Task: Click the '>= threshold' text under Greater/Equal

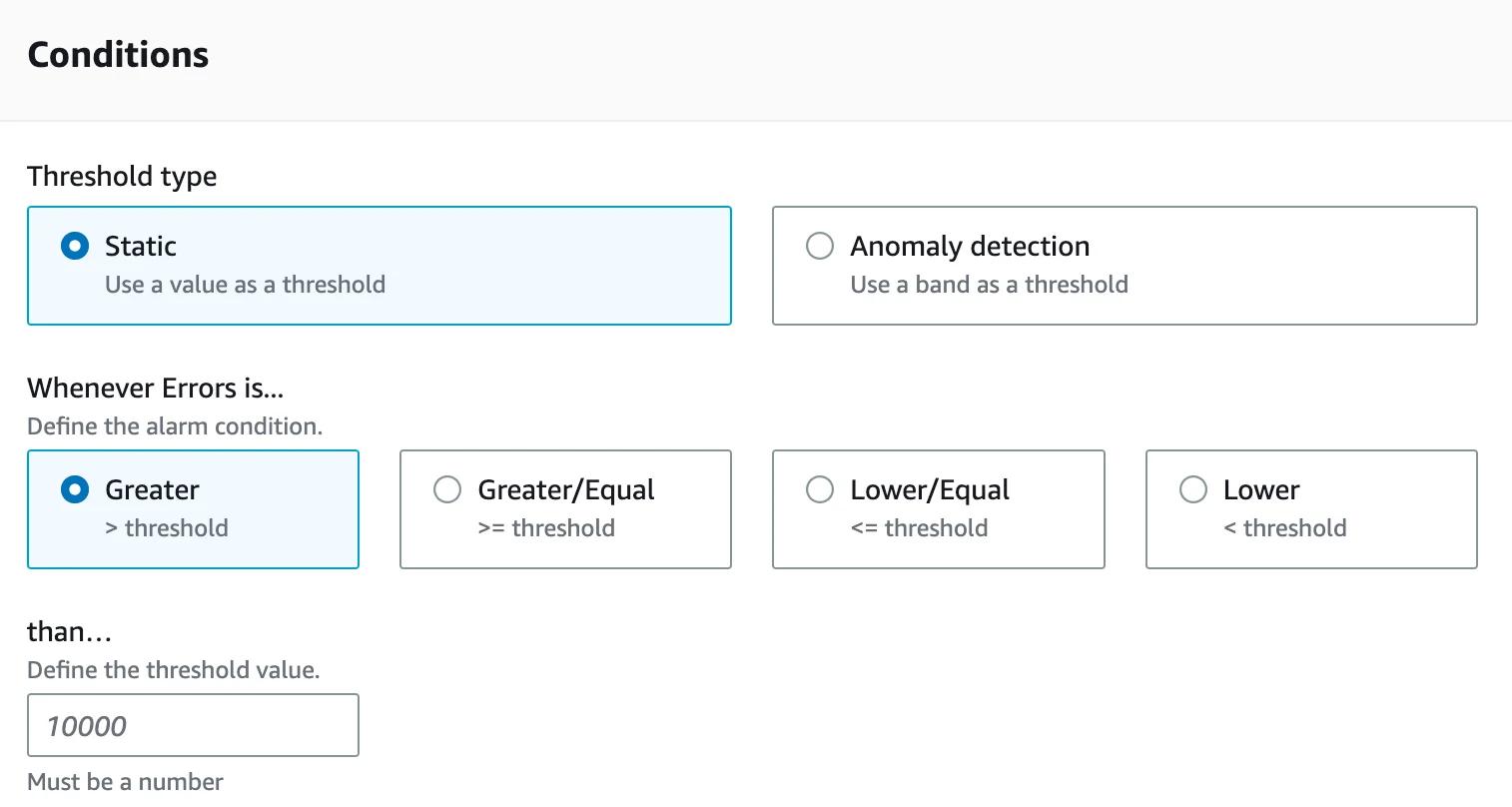Action: tap(545, 527)
